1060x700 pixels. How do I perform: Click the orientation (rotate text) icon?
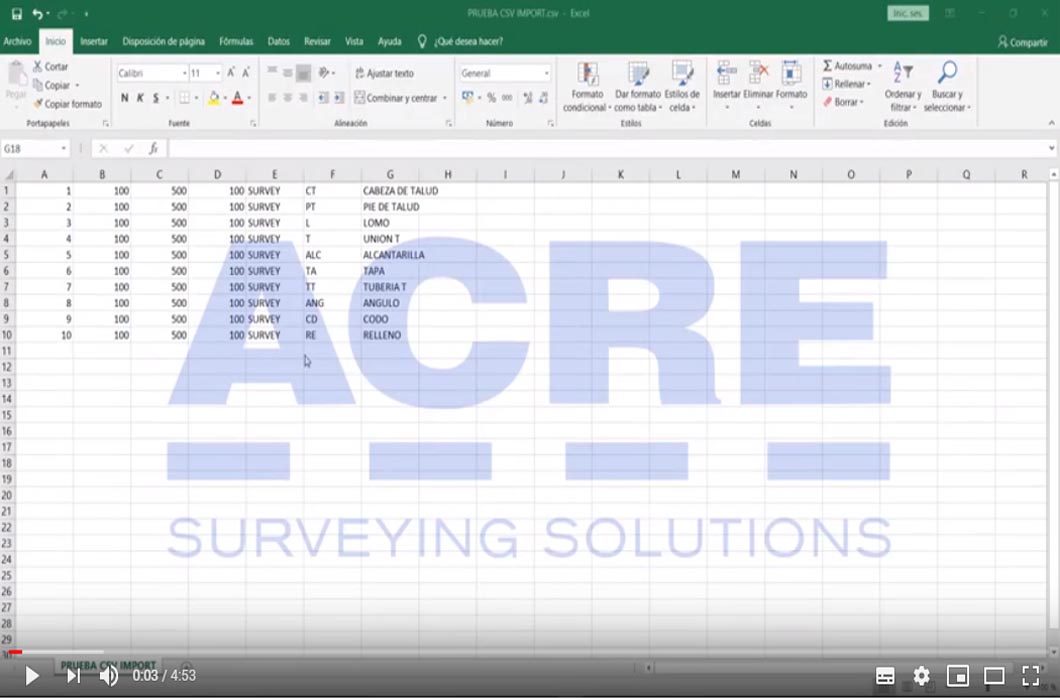(x=324, y=72)
